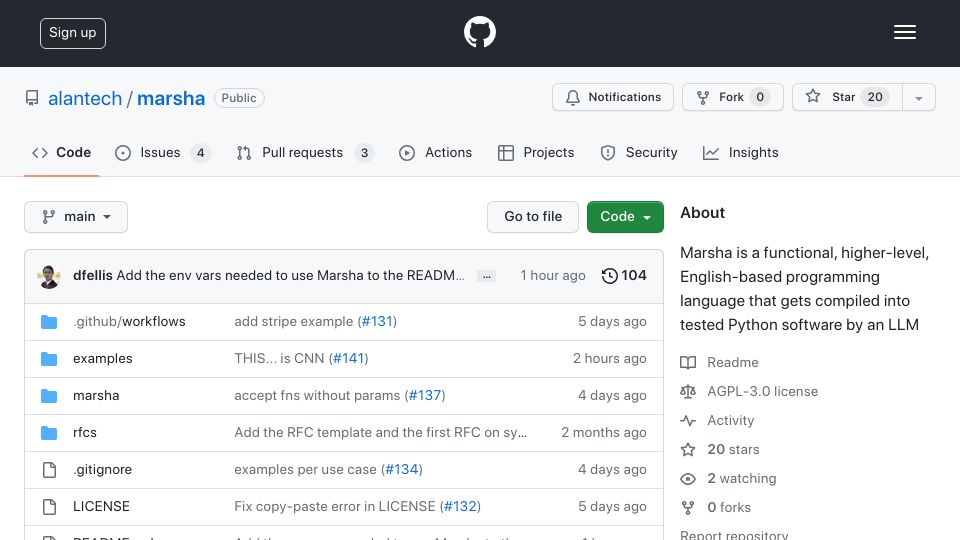This screenshot has height=540, width=960.
Task: Open the examples folder
Action: pyautogui.click(x=102, y=358)
